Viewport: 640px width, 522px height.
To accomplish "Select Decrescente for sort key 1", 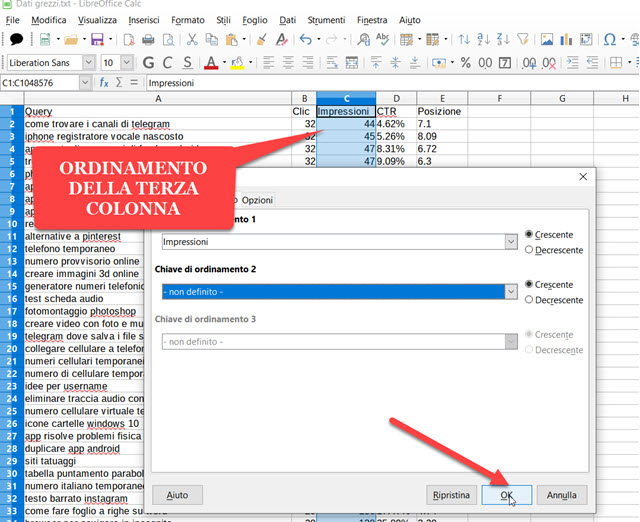I will (529, 250).
